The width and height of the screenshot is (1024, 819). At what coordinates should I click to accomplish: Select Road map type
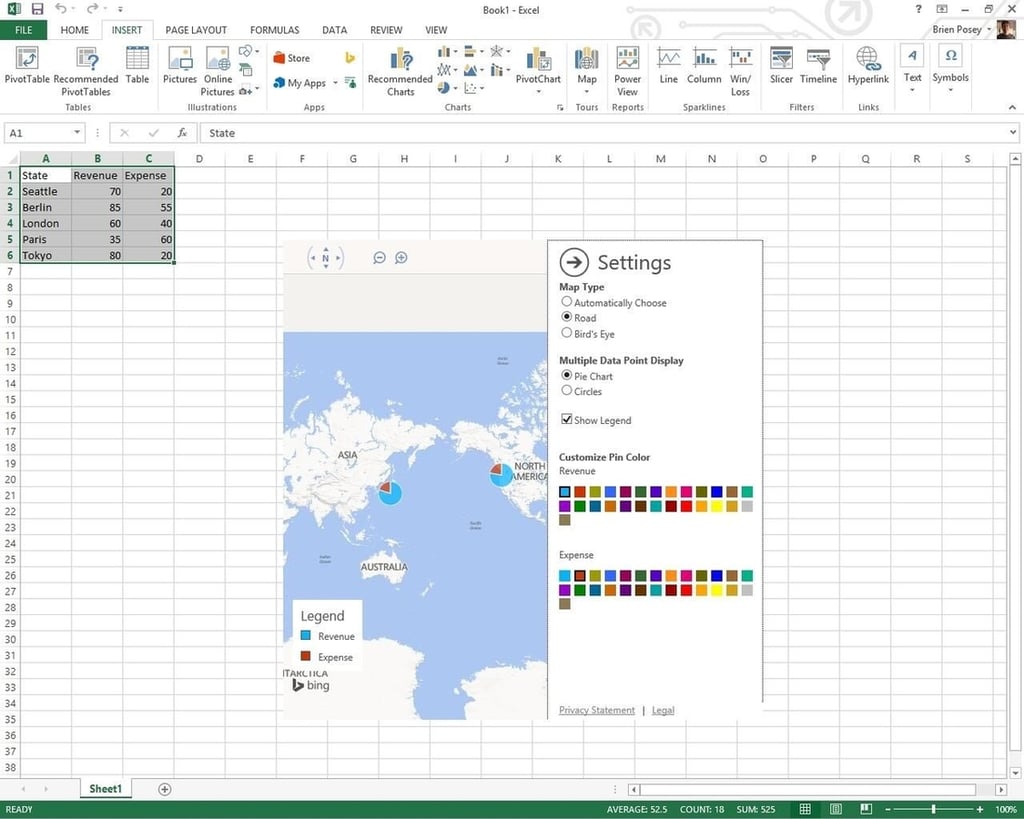coord(567,317)
